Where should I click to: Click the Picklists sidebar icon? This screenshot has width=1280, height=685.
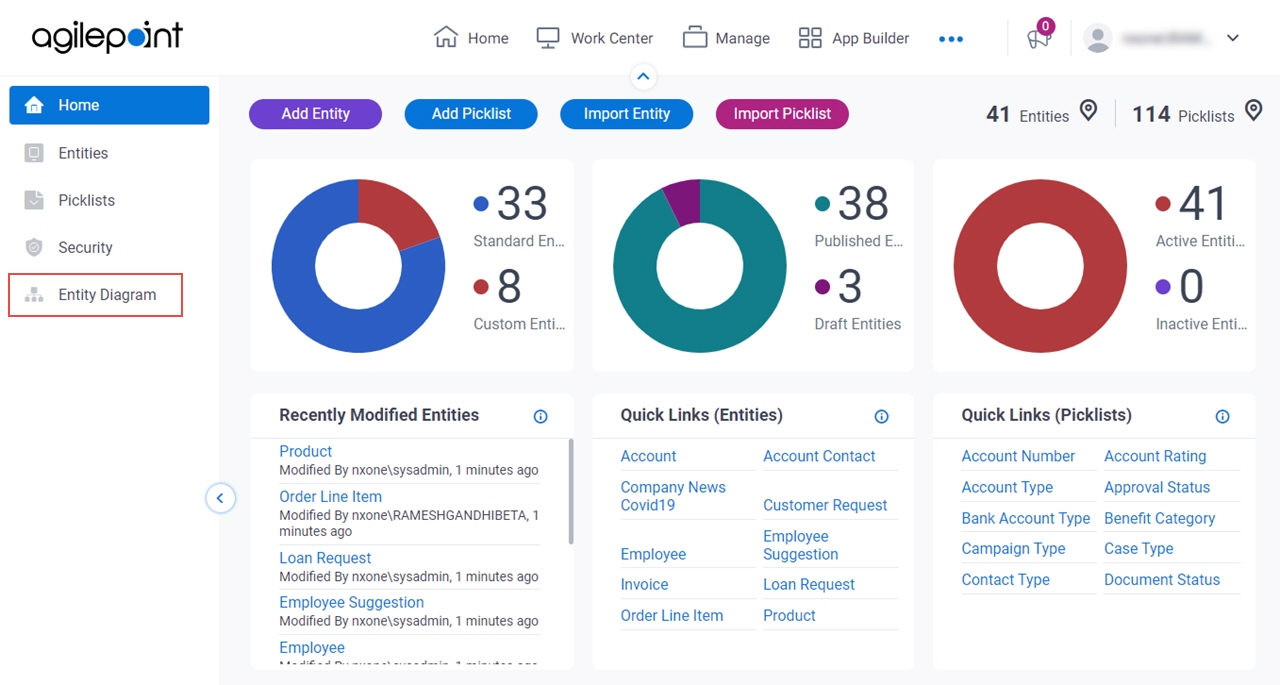pos(34,200)
